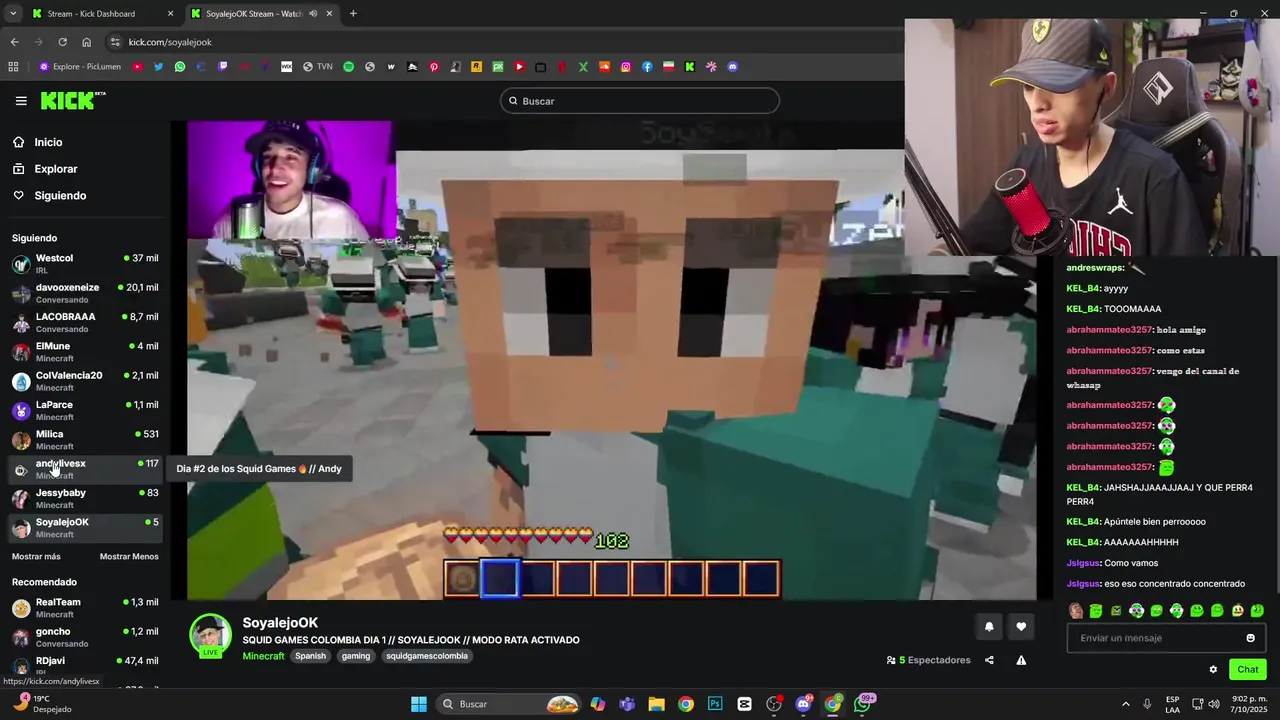Click the taskbar volume speaker icon

tap(1213, 704)
